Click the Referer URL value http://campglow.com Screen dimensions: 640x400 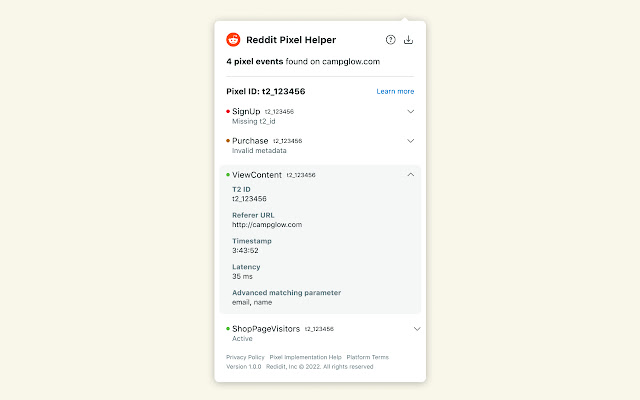pos(267,224)
